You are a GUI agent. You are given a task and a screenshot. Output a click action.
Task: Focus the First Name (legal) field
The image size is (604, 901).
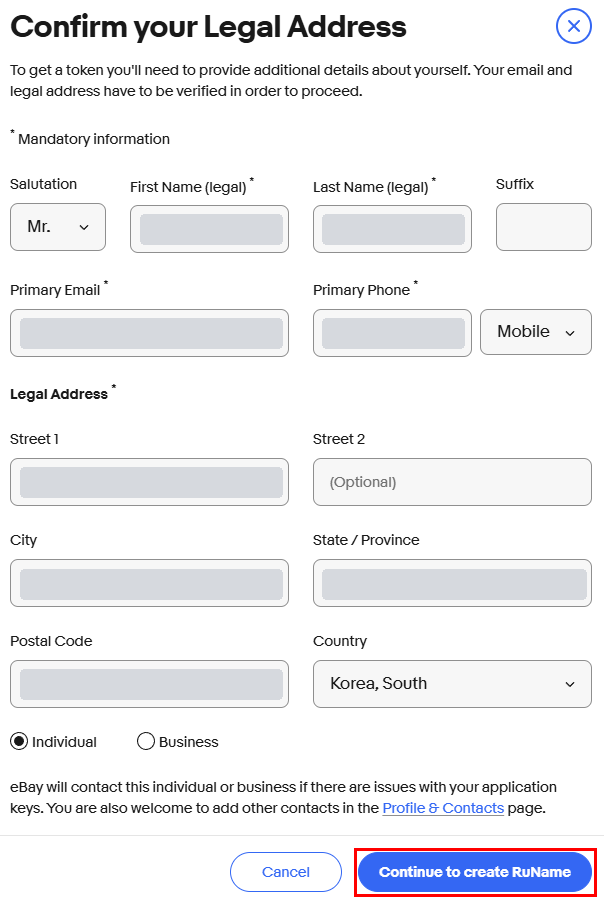[x=209, y=229]
